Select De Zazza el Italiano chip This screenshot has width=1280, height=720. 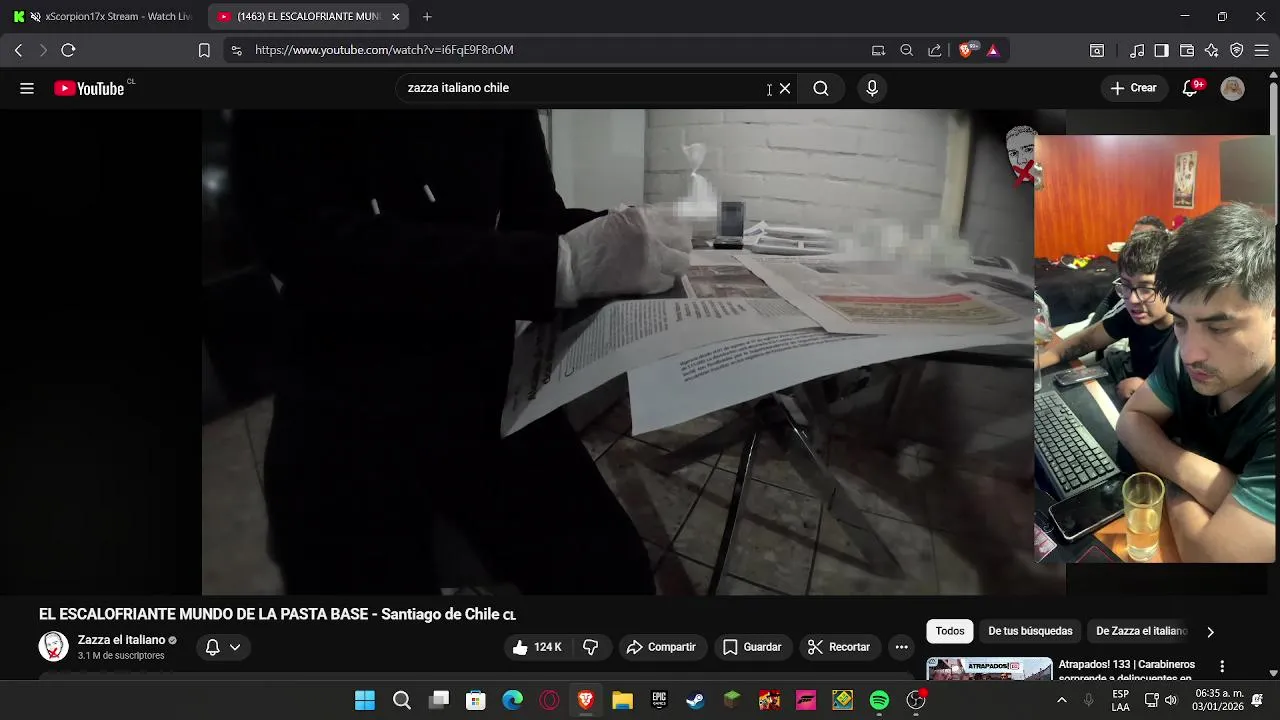[x=1141, y=631]
